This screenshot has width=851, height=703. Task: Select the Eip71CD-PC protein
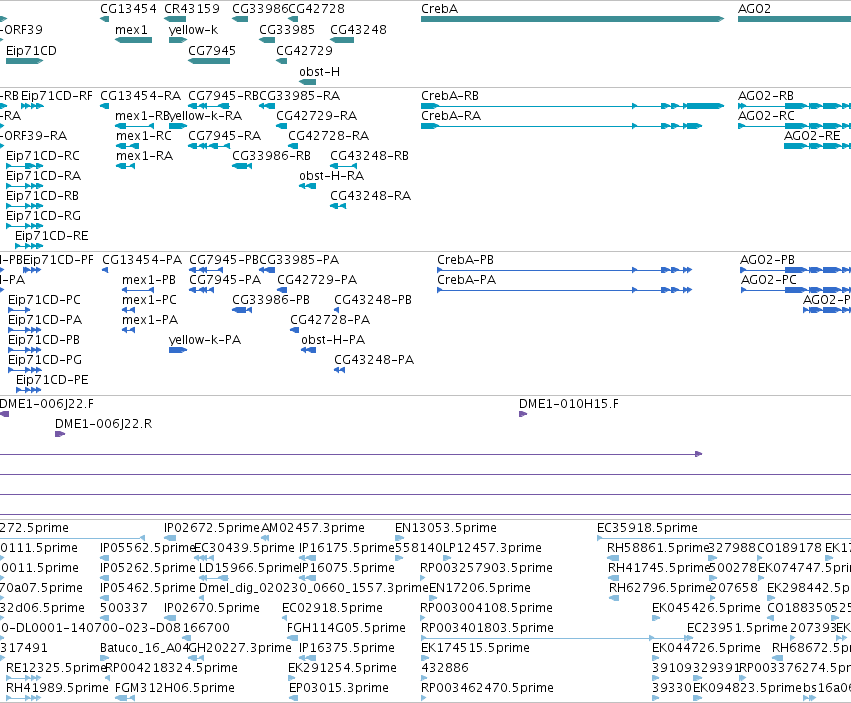[x=19, y=310]
